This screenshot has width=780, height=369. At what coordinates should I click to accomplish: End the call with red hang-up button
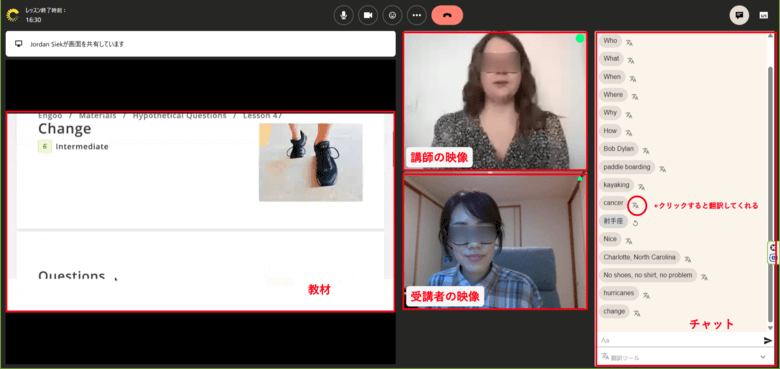coord(447,15)
